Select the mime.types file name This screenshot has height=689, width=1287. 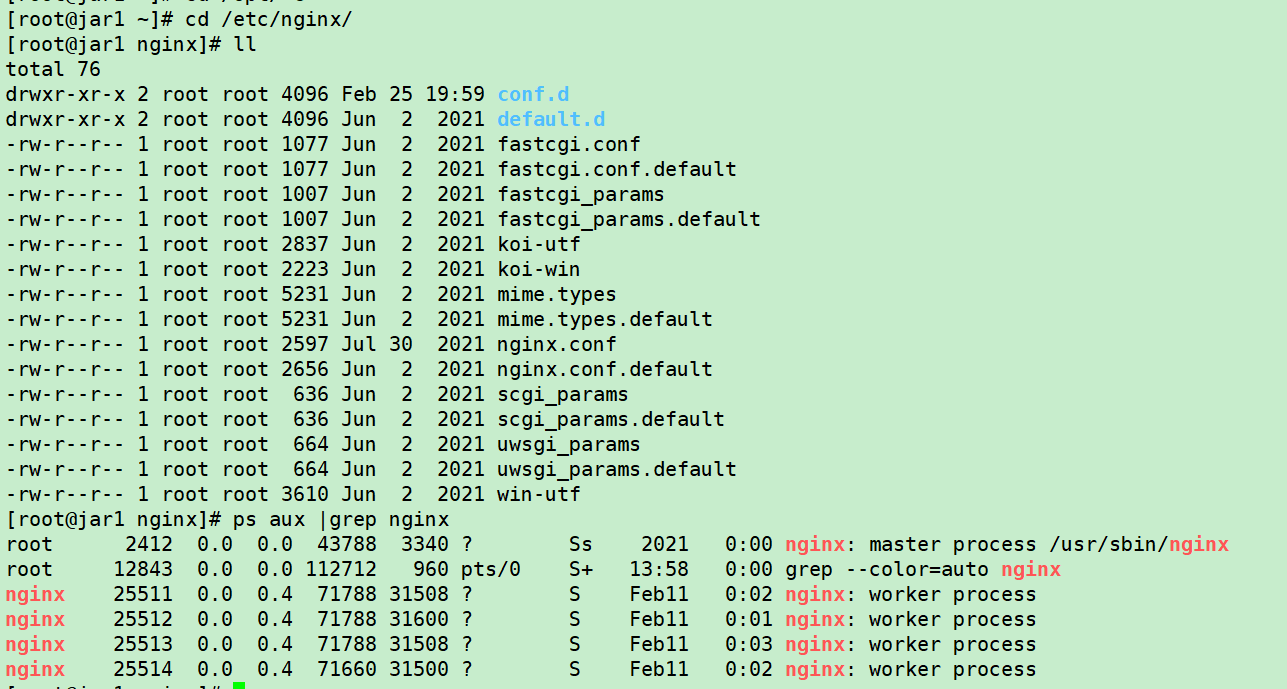click(x=556, y=294)
